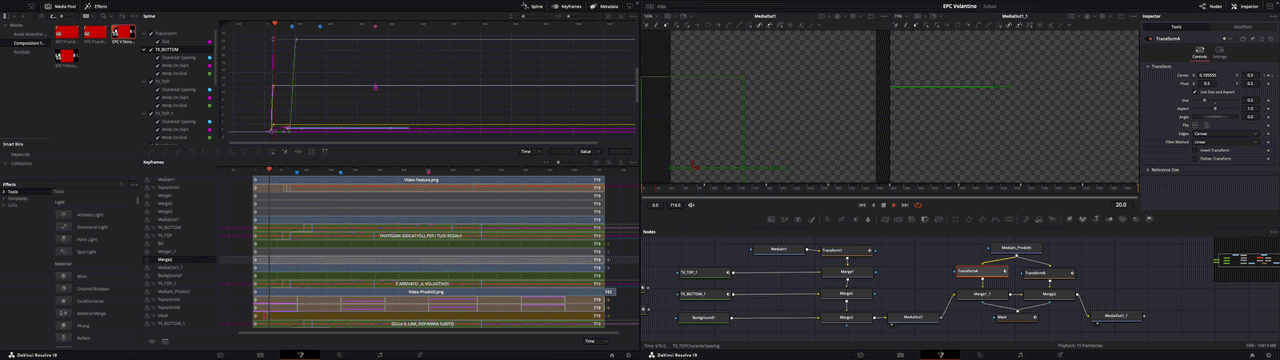Open the Value dropdown below Spline graph
The width and height of the screenshot is (1280, 360).
tap(590, 151)
